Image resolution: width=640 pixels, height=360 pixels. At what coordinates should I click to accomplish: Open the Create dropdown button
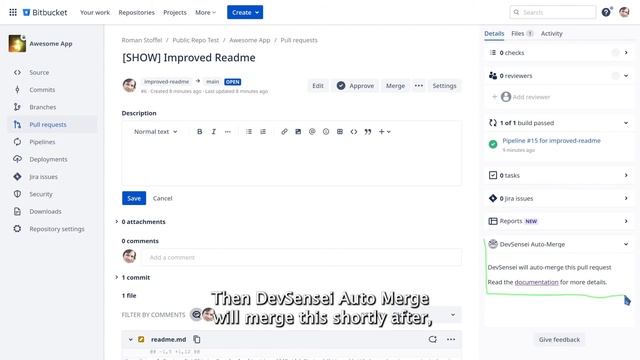point(245,12)
